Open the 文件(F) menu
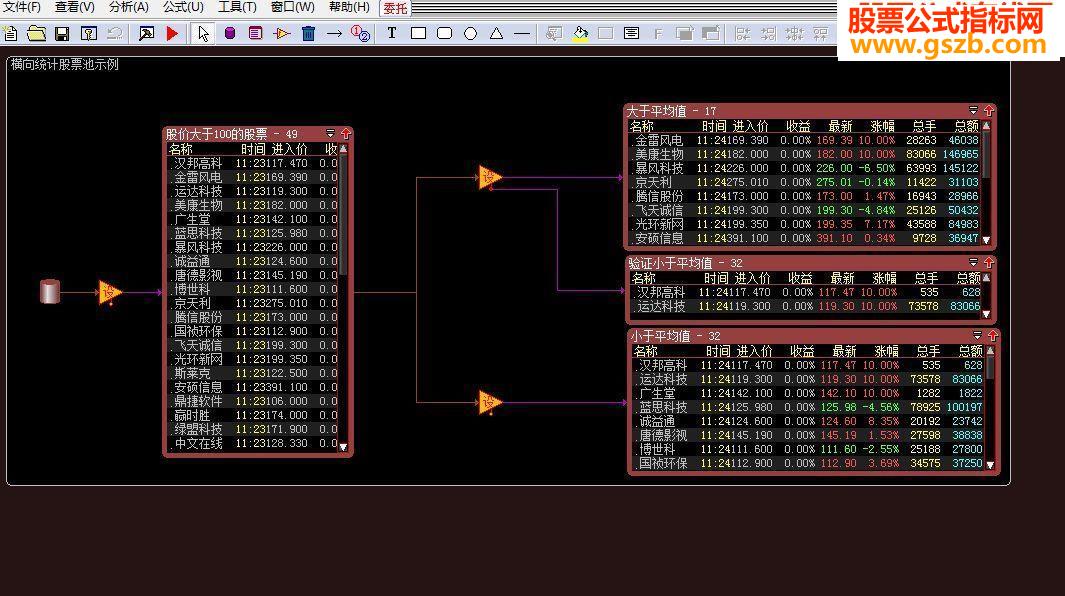Viewport: 1065px width, 596px height. coord(22,7)
